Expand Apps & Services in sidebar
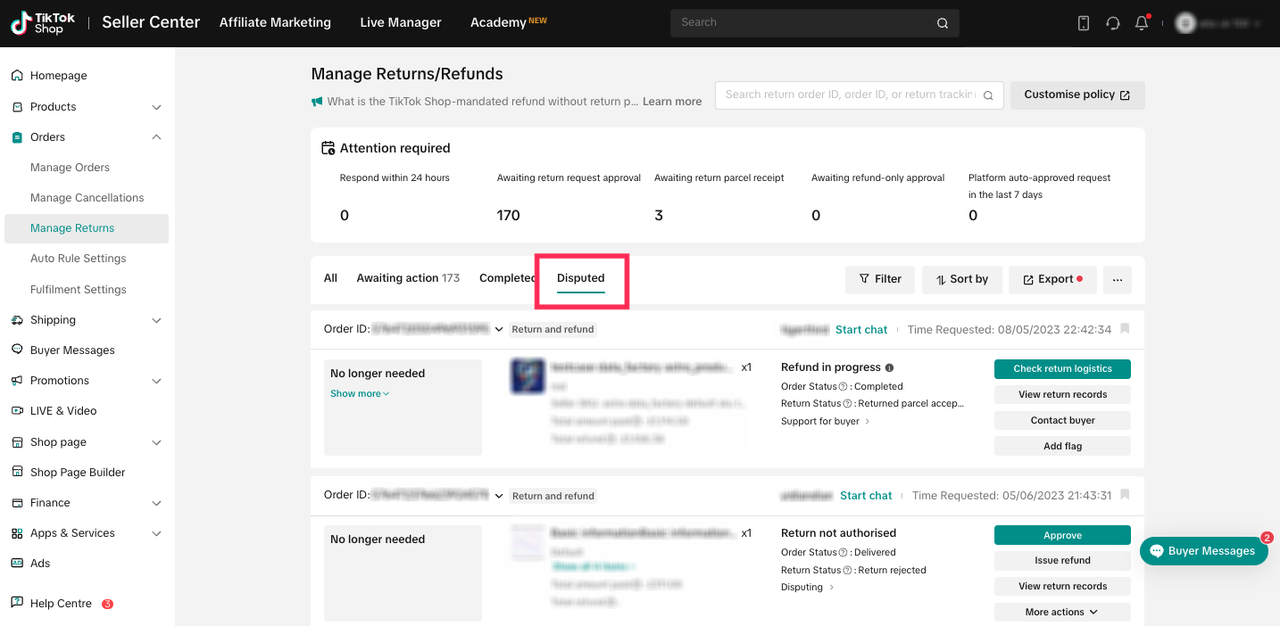Image resolution: width=1280 pixels, height=626 pixels. 156,534
